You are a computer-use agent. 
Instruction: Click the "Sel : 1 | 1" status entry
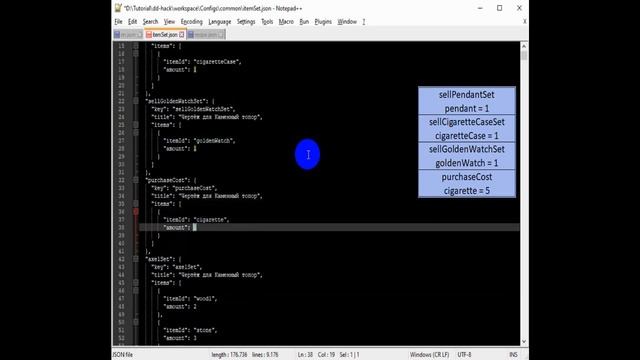click(349, 355)
